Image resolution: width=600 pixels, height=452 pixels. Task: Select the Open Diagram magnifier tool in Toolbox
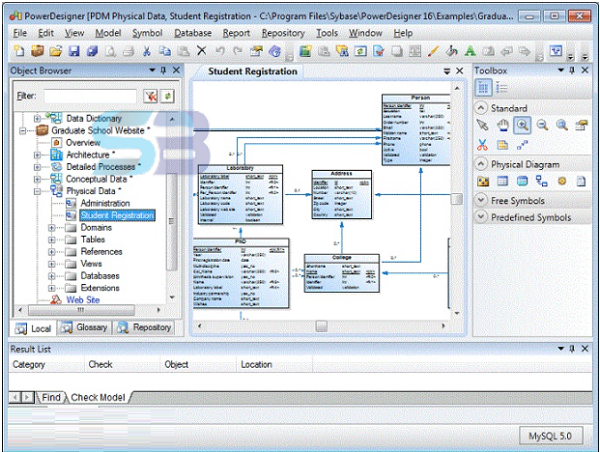(x=562, y=125)
